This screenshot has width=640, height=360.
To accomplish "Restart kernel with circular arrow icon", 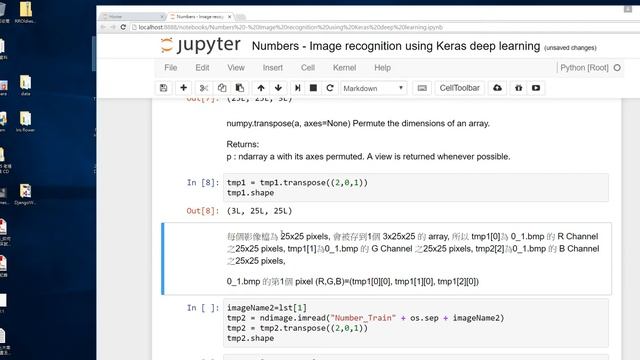I will click(330, 88).
